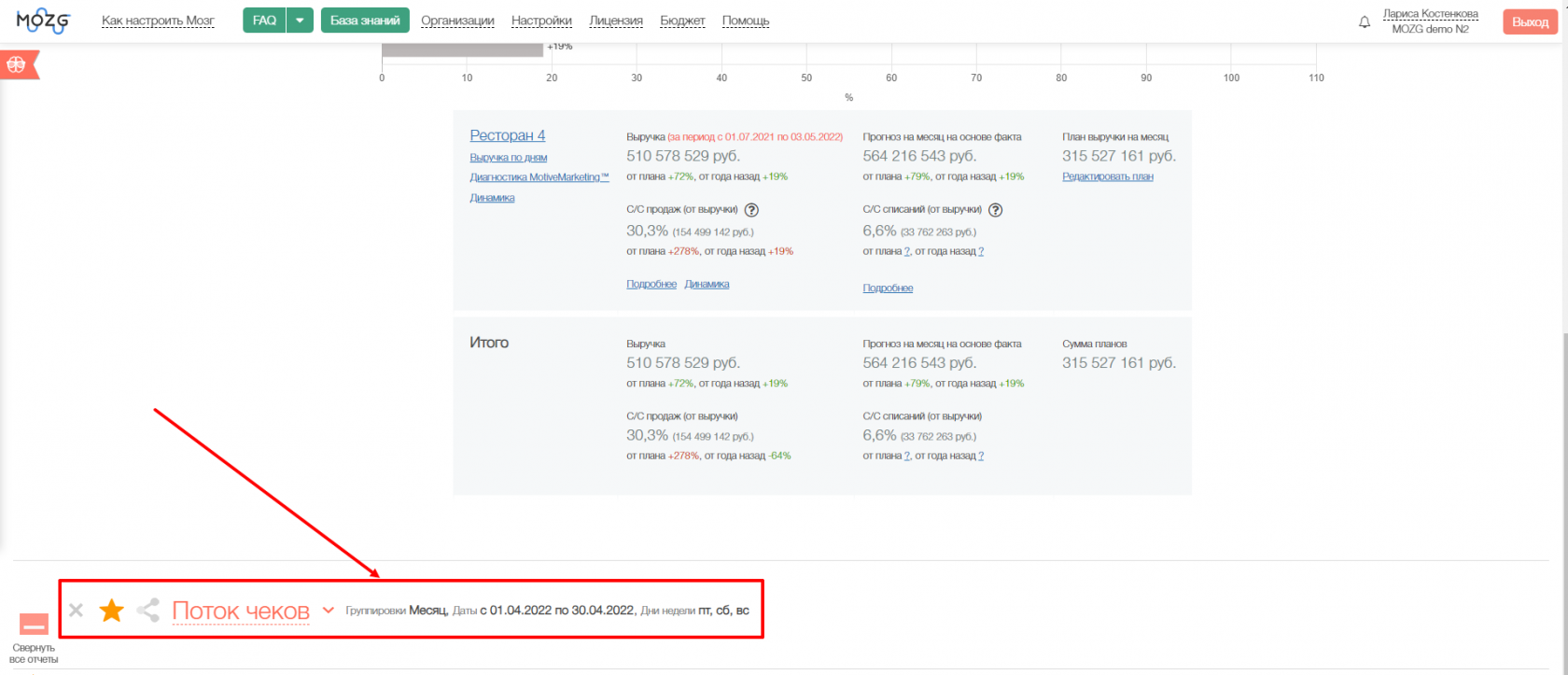The image size is (1568, 675).
Task: Click the Выход logout button
Action: (x=1530, y=21)
